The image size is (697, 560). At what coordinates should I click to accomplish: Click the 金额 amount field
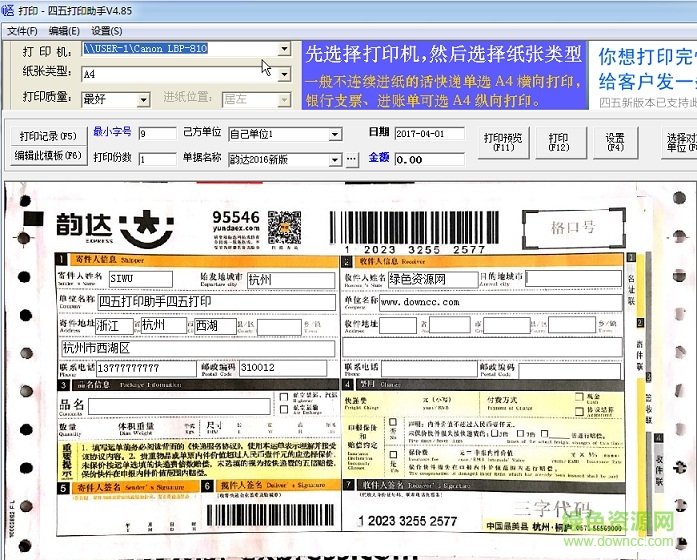[x=430, y=159]
